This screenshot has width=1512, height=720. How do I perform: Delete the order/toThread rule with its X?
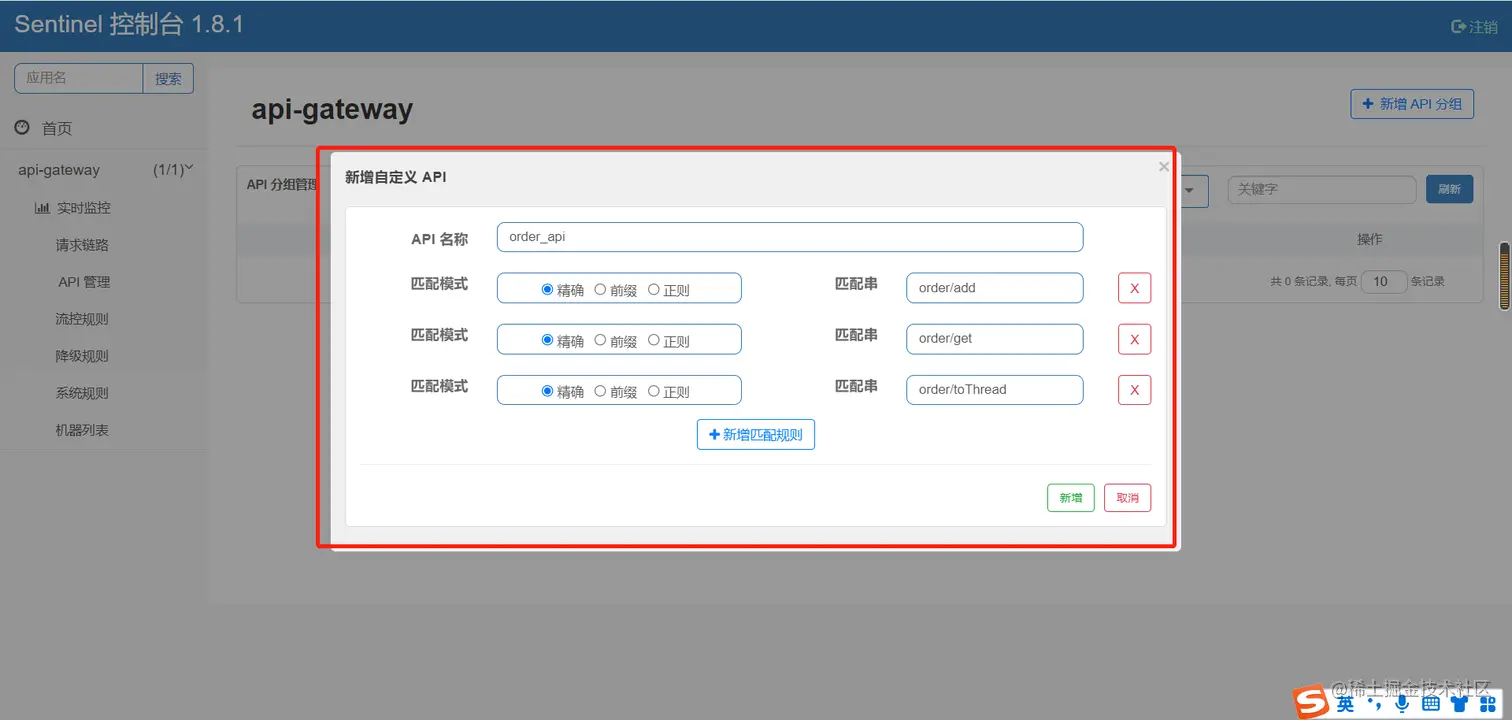pos(1134,390)
